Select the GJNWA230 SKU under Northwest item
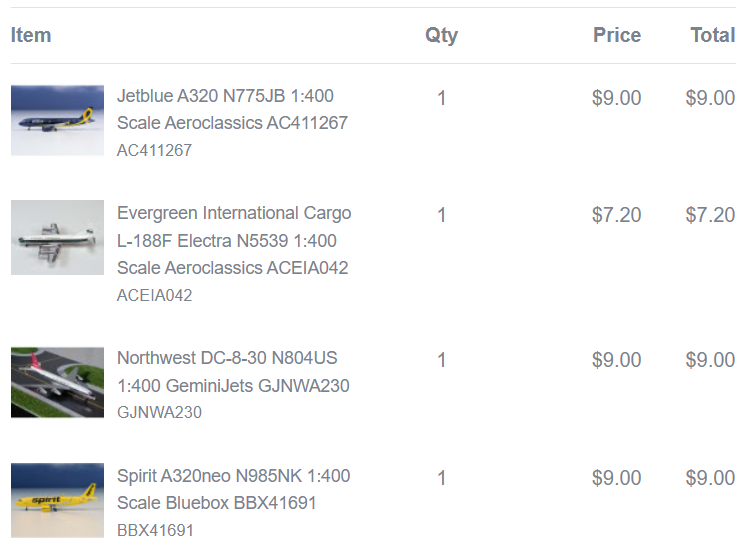The width and height of the screenshot is (748, 559). click(x=159, y=412)
